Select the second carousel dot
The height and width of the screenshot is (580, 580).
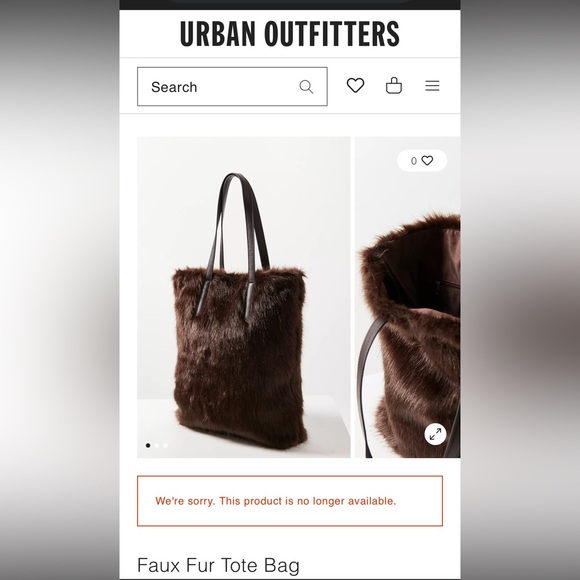[157, 445]
